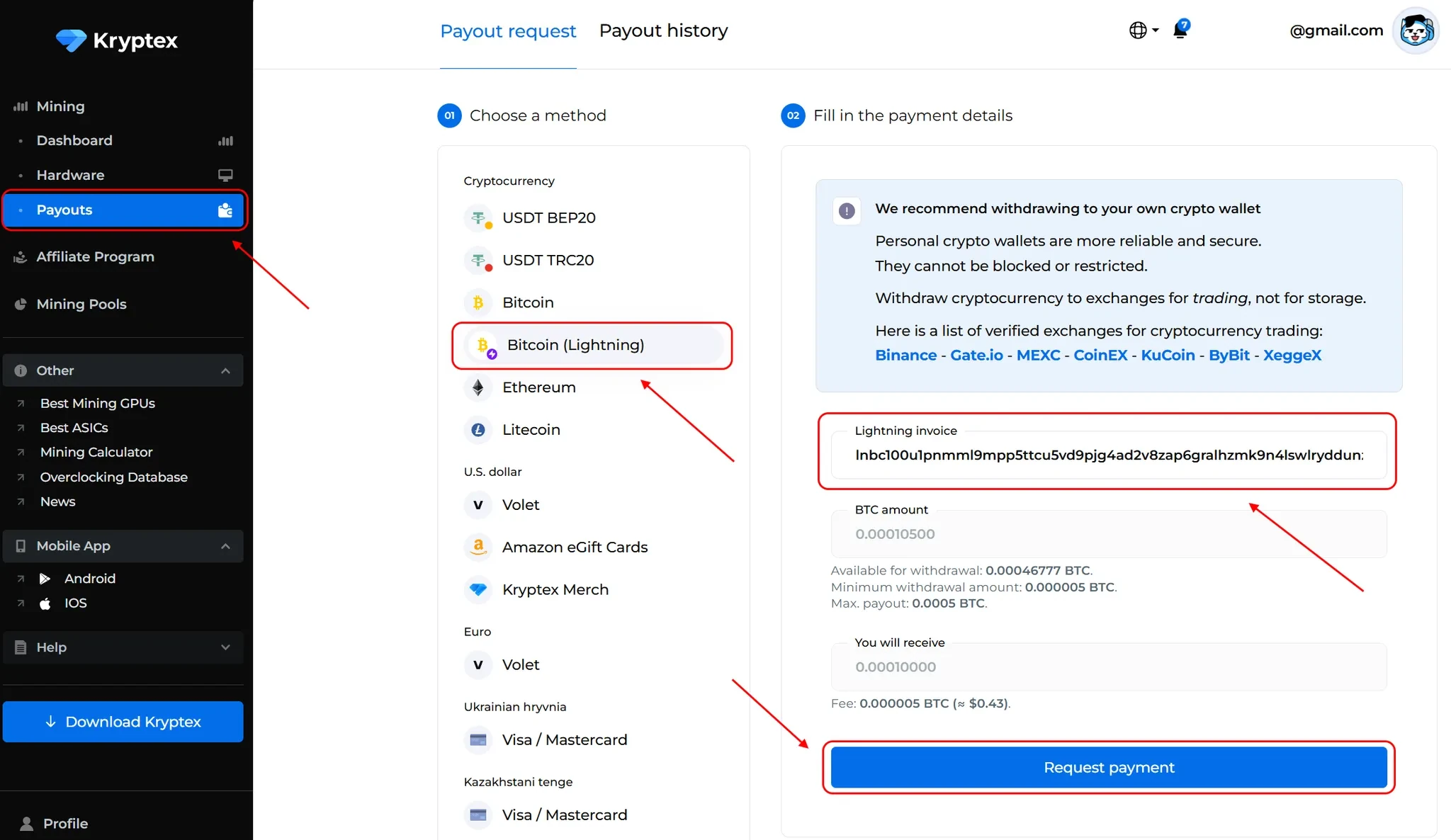Viewport: 1451px width, 840px height.
Task: Click the Android app icon
Action: coord(45,579)
